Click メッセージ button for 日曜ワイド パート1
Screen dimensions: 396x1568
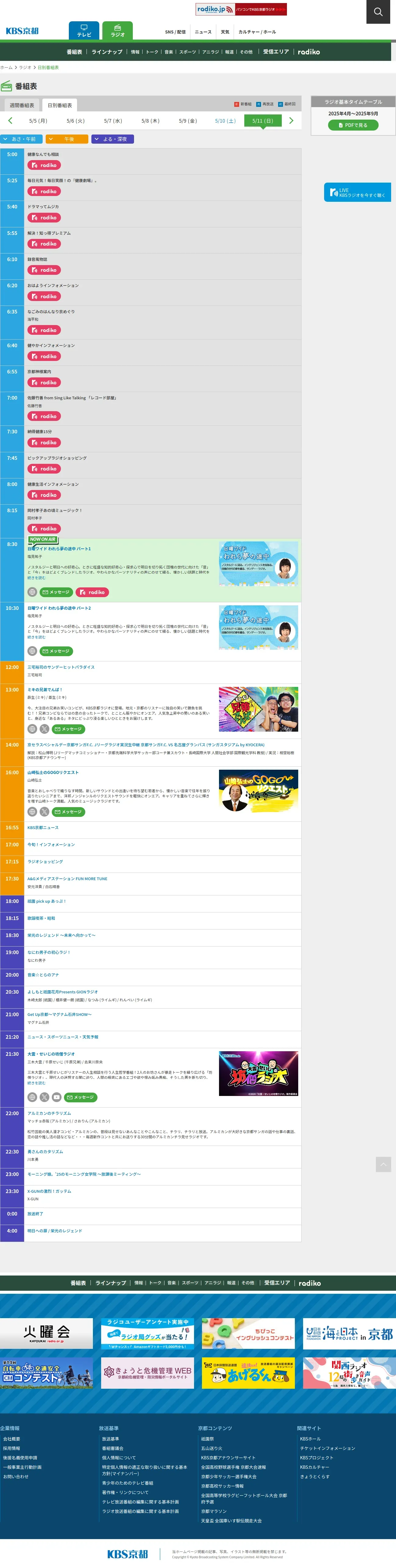(x=56, y=592)
